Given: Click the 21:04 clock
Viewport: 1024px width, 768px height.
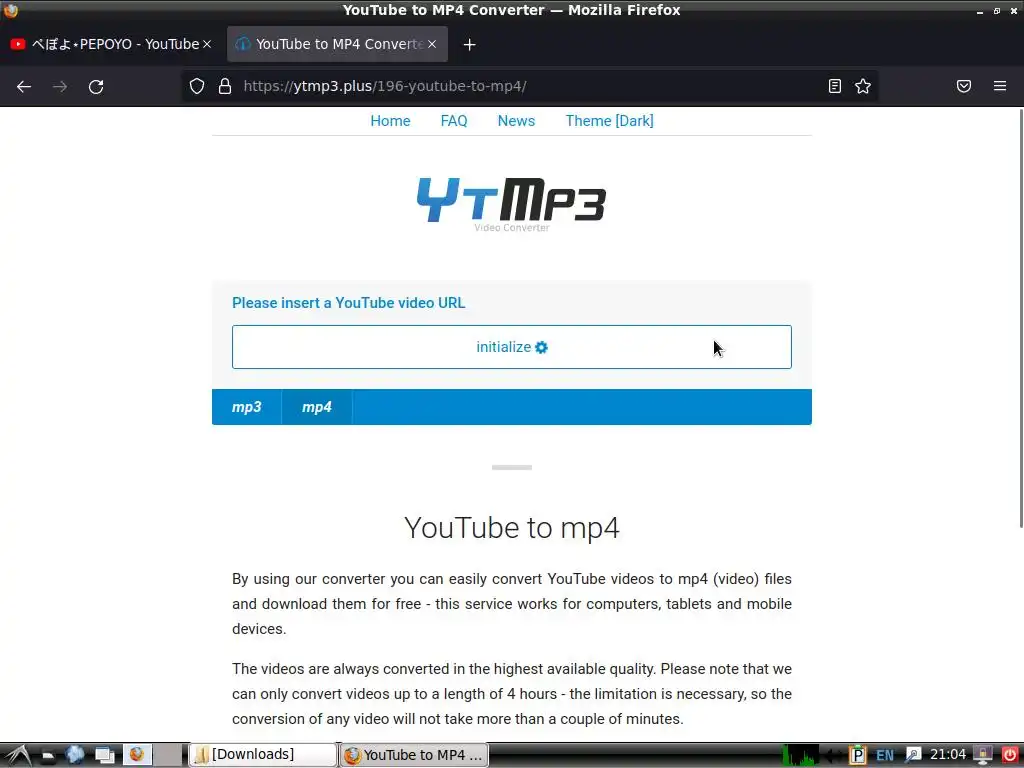Looking at the screenshot, I should pos(948,755).
